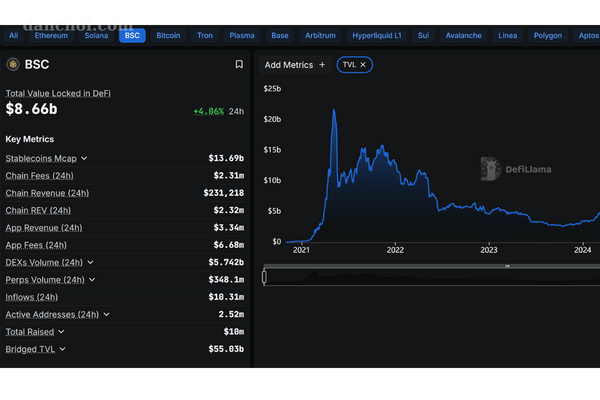Expand the Stablecoins Mcap metric
Image resolution: width=600 pixels, height=400 pixels.
pos(84,158)
